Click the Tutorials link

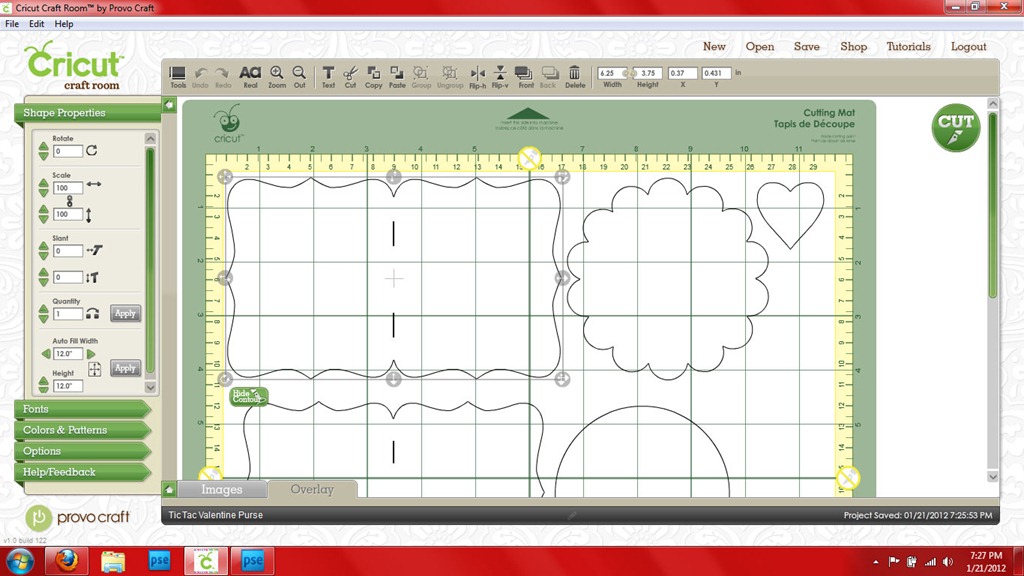(908, 46)
